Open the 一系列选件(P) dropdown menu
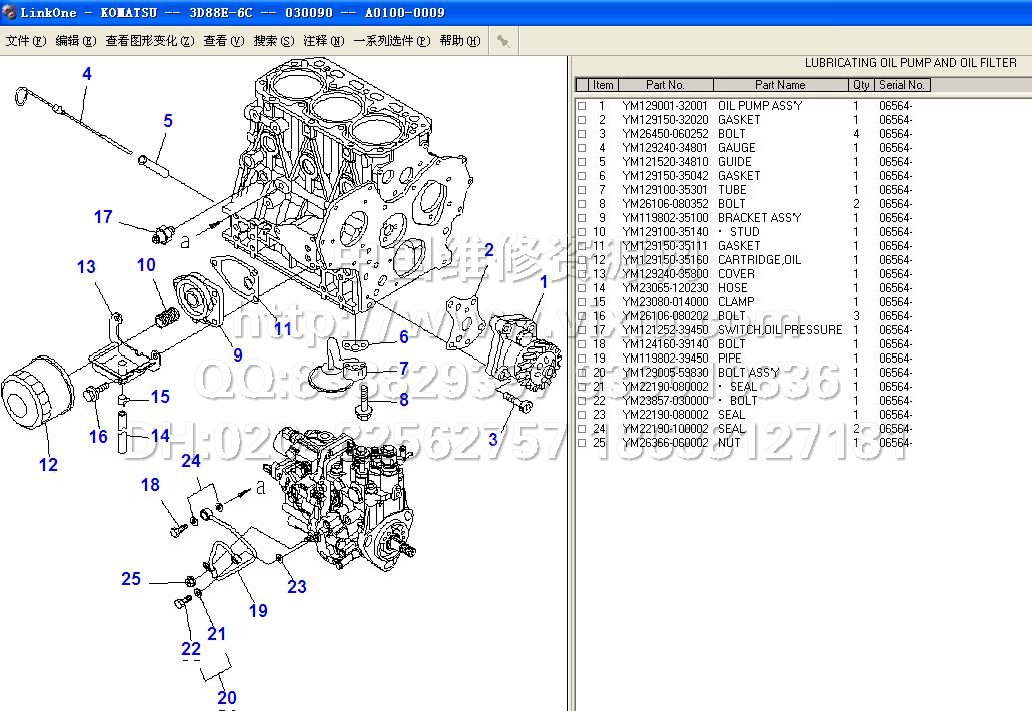This screenshot has height=711, width=1032. point(391,41)
